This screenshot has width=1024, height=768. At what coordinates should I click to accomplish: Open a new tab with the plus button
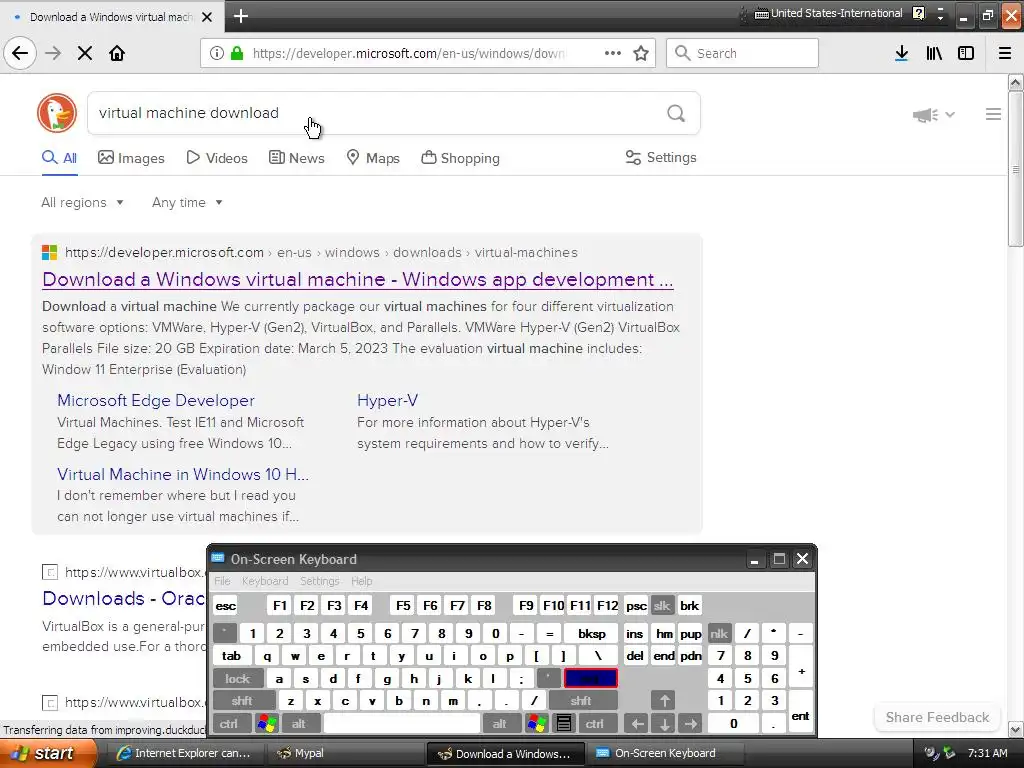click(240, 16)
